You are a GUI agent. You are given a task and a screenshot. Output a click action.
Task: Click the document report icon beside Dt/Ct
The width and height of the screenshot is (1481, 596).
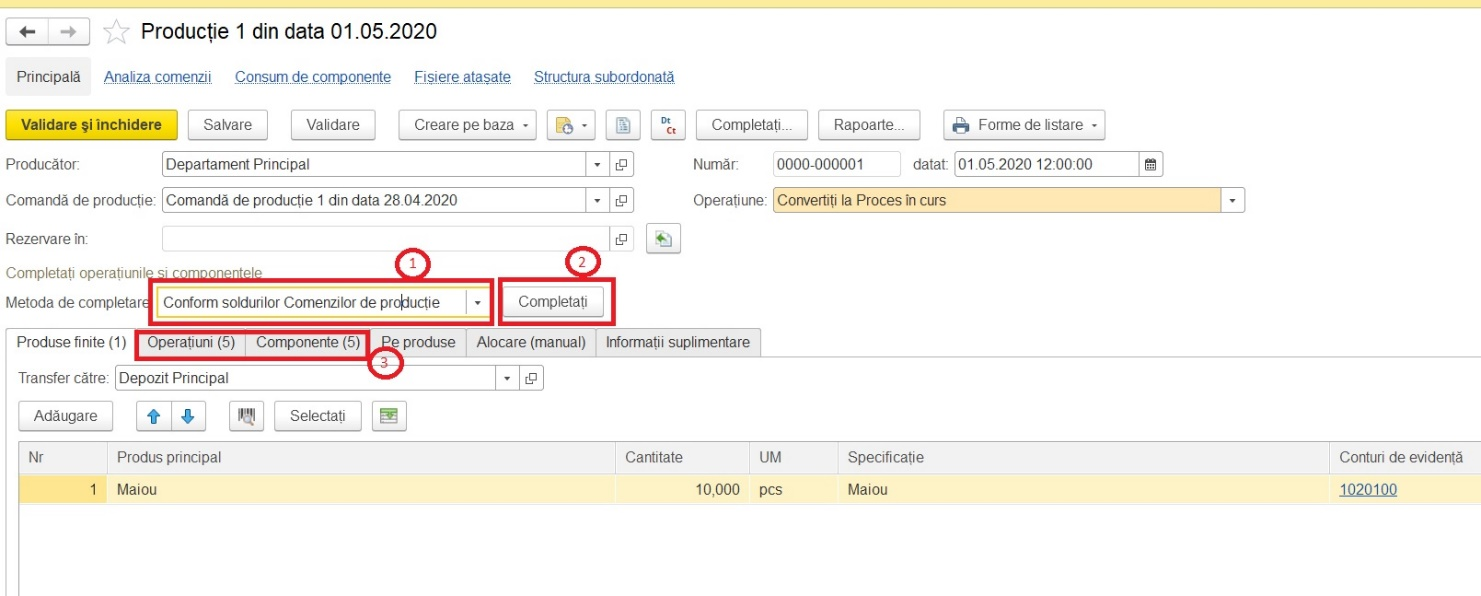[x=623, y=125]
